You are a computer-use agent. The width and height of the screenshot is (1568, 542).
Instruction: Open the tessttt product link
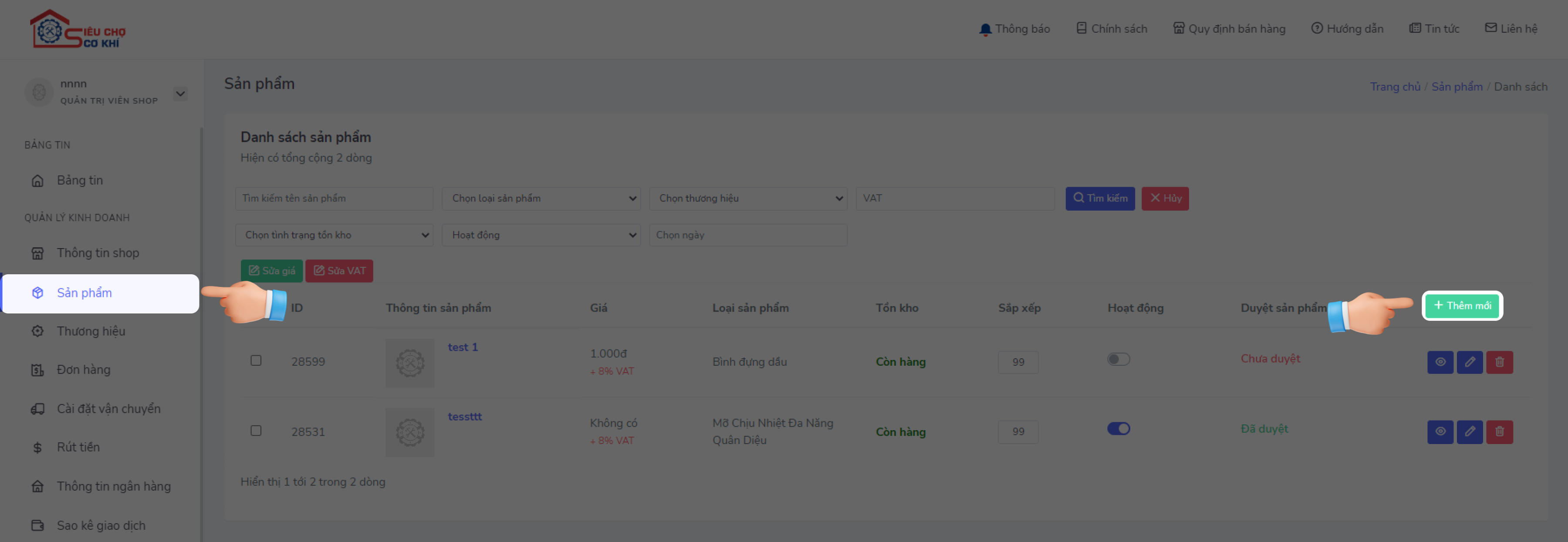coord(464,417)
